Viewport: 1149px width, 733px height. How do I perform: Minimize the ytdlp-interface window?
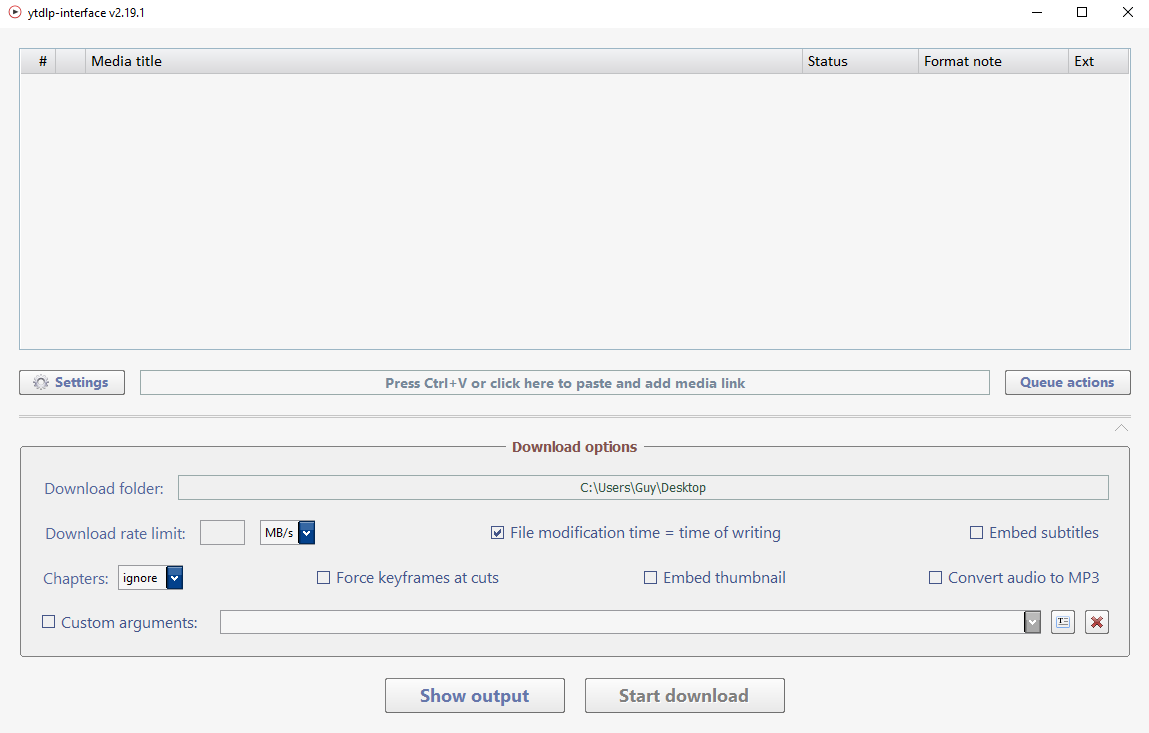1036,12
